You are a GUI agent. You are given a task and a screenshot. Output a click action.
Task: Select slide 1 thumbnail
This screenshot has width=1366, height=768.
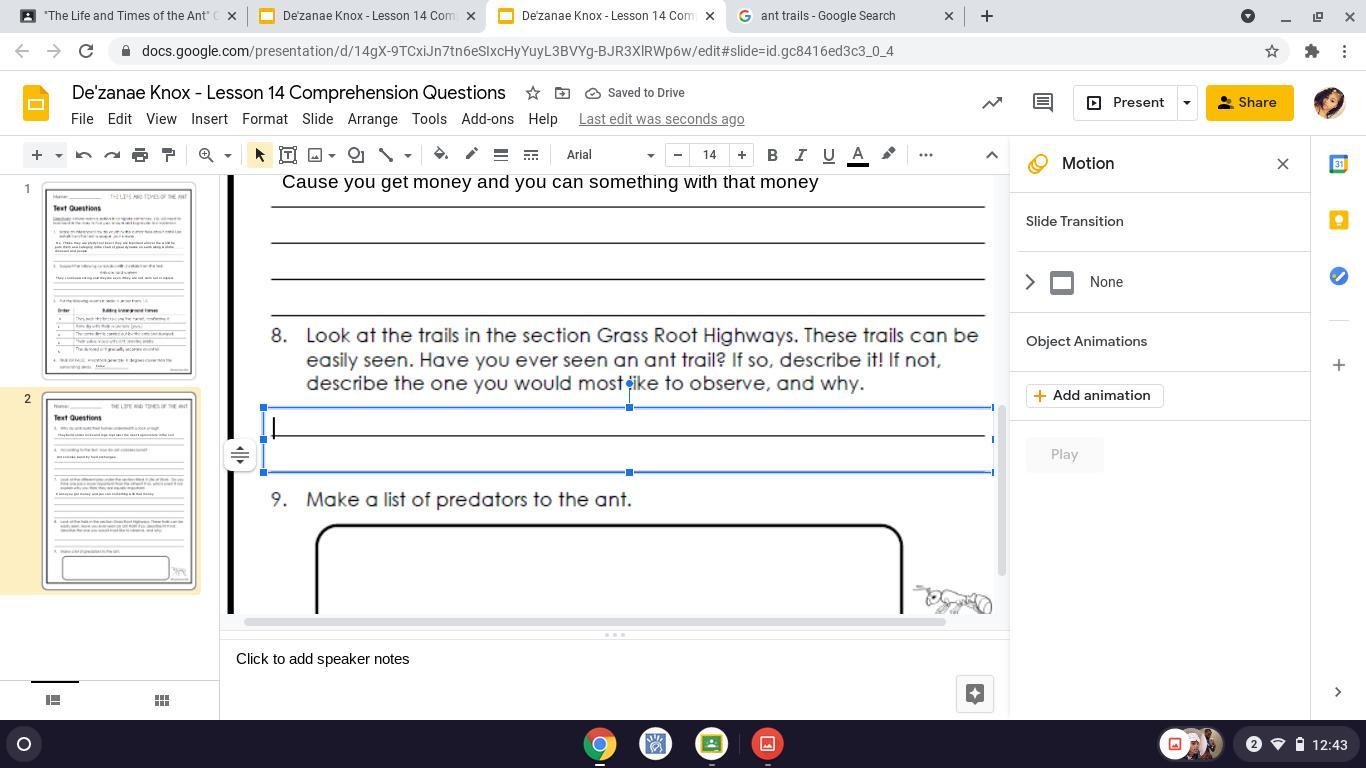(119, 280)
